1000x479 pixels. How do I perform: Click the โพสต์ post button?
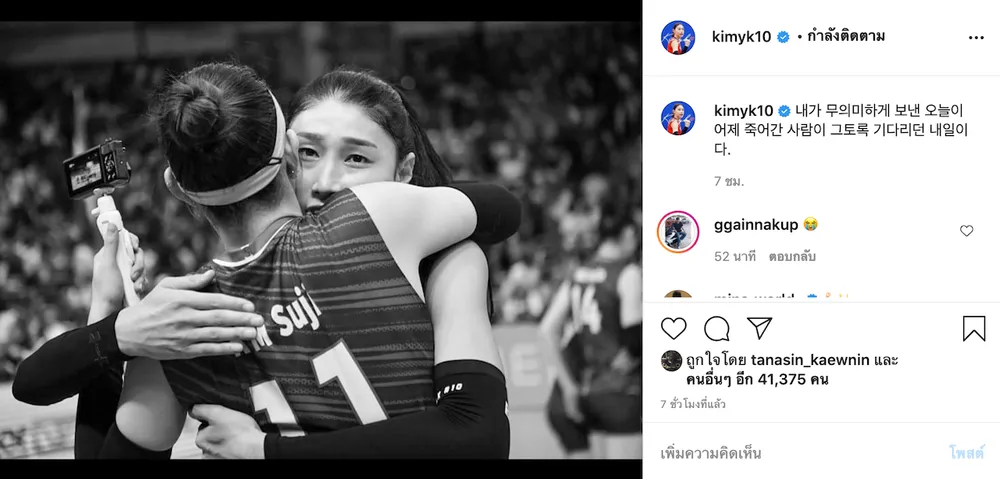[x=967, y=453]
